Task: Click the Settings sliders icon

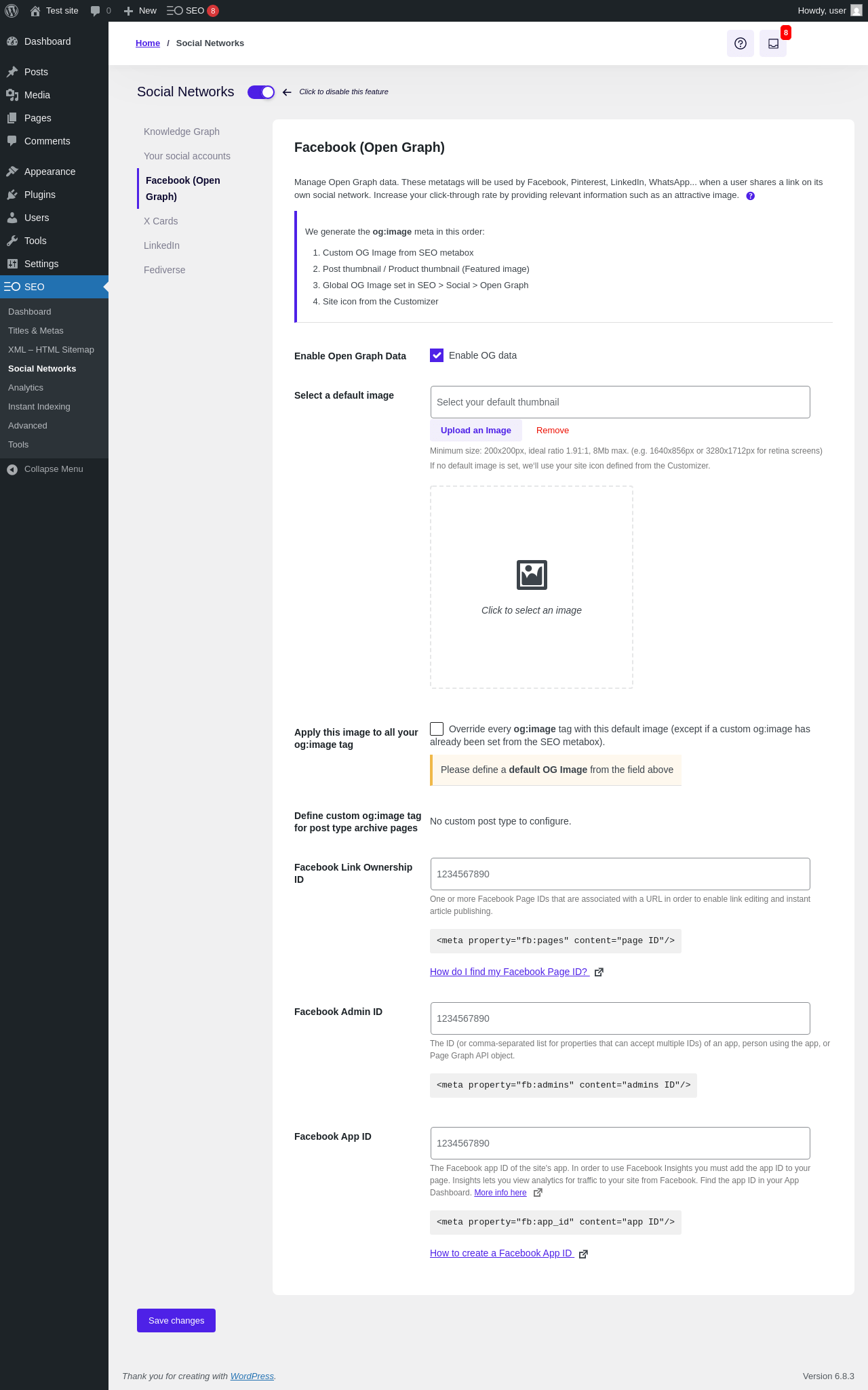Action: [12, 264]
